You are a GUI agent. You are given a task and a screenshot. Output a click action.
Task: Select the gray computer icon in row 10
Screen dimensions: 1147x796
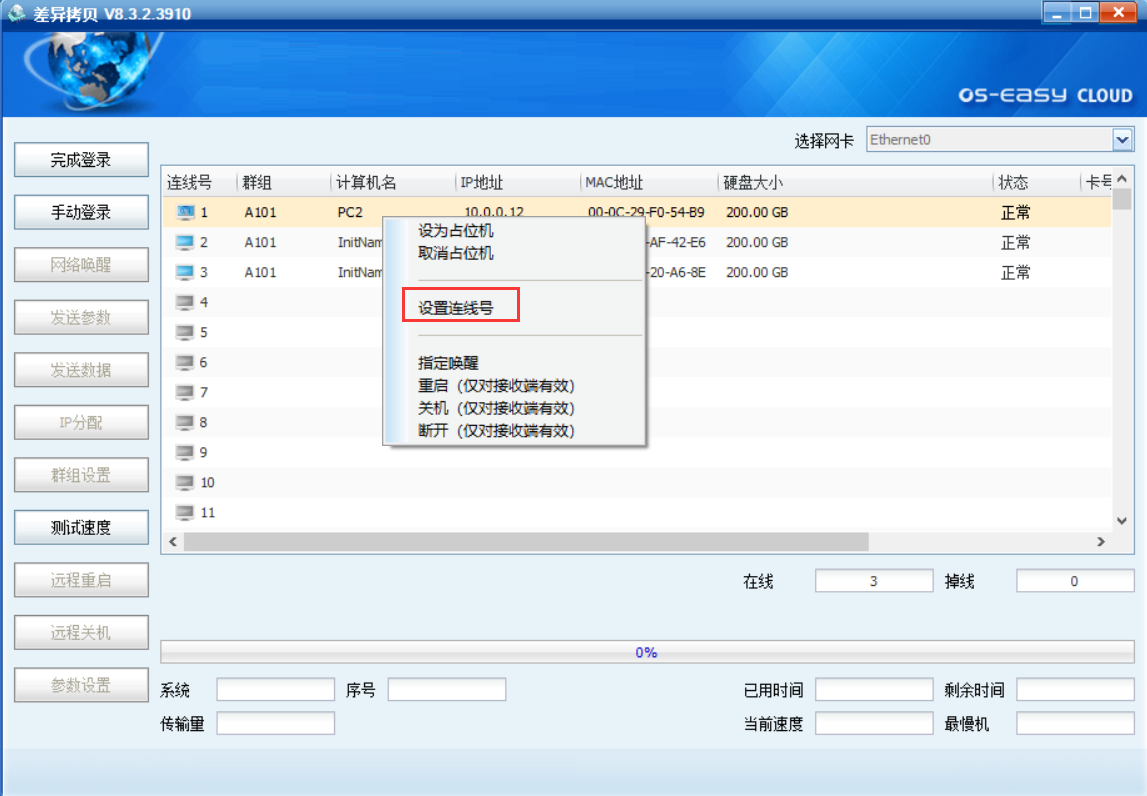185,482
